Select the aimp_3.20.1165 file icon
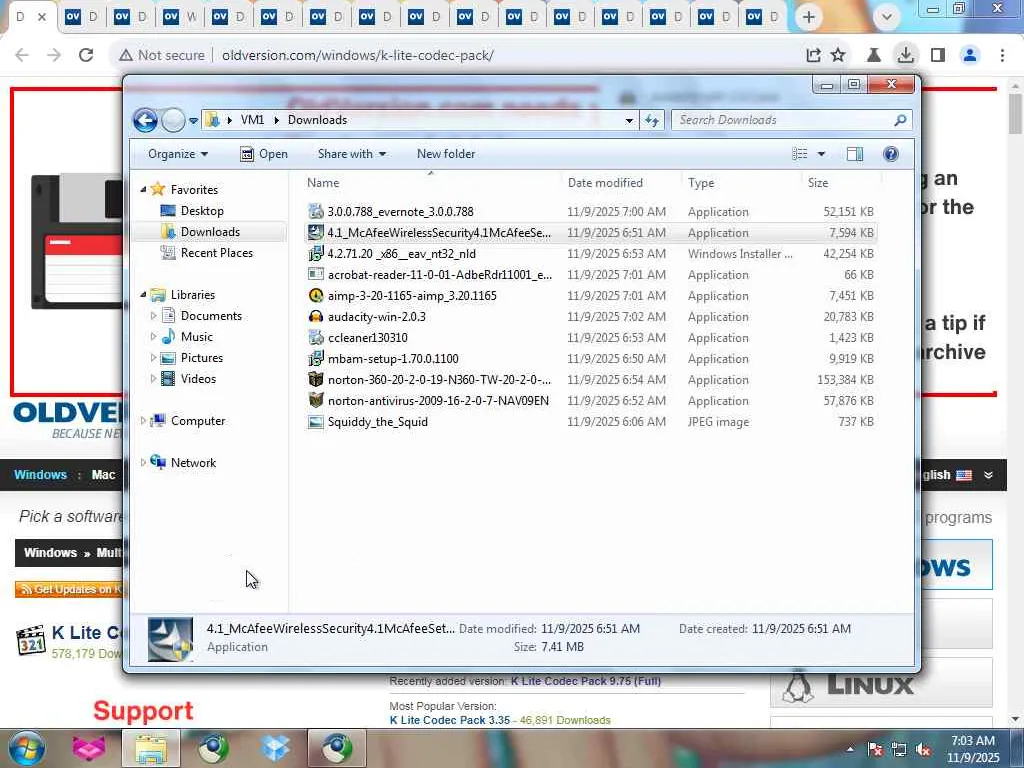The width and height of the screenshot is (1024, 768). pos(316,296)
